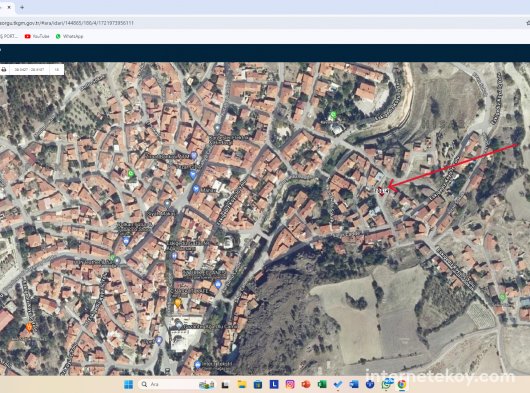Image resolution: width=530 pixels, height=393 pixels.
Task: Close the current browser tab
Action: 9,7
